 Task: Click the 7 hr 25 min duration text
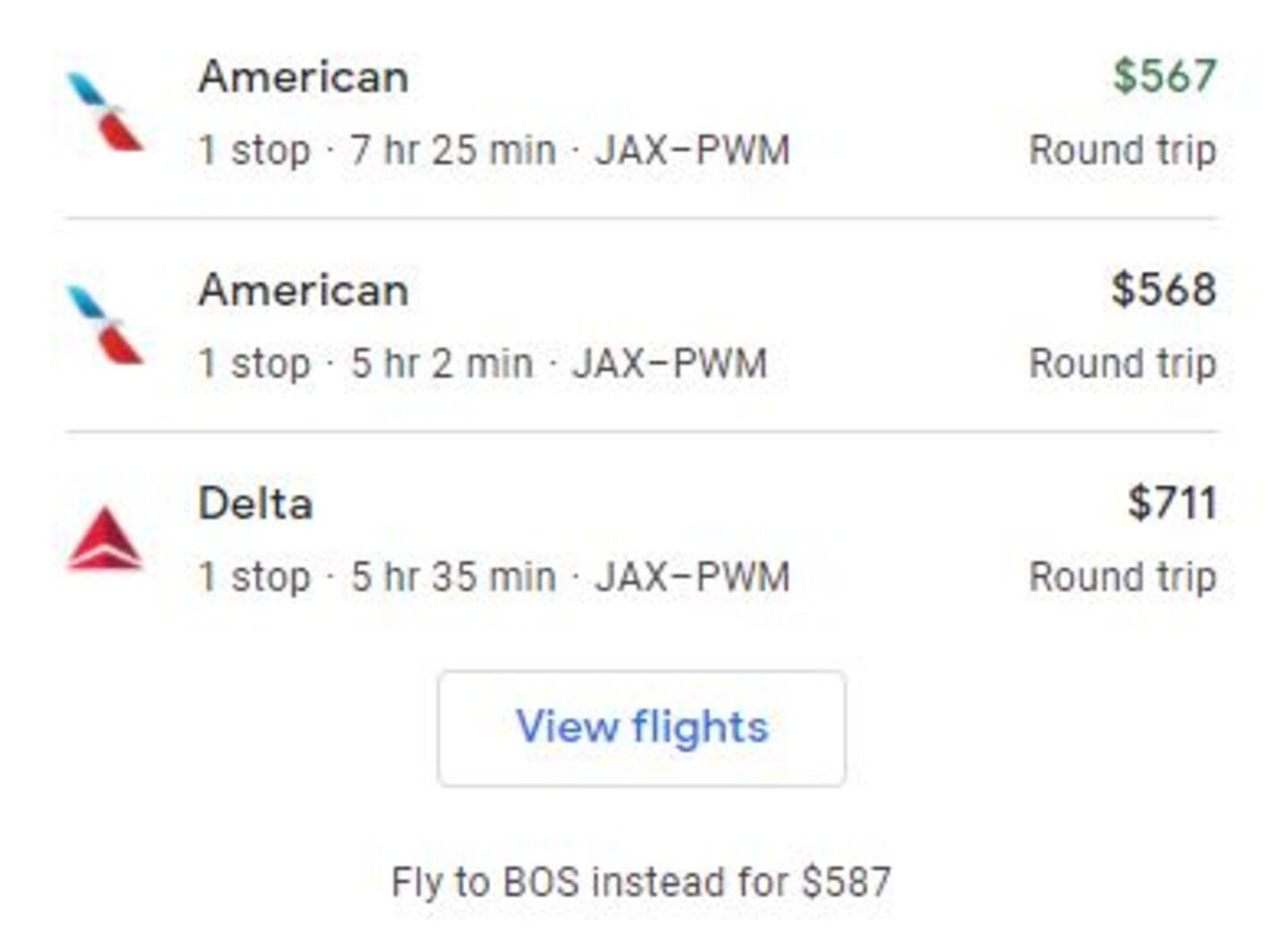[452, 150]
